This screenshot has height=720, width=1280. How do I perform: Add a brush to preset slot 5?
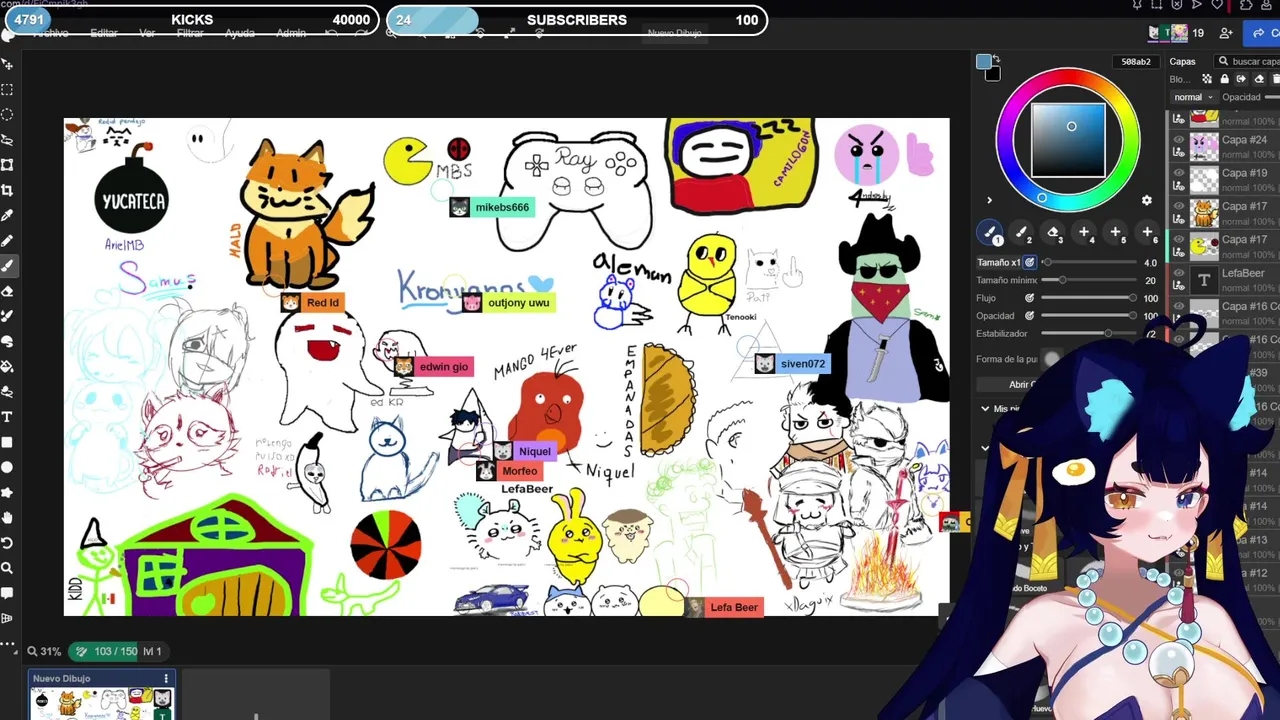[1115, 233]
